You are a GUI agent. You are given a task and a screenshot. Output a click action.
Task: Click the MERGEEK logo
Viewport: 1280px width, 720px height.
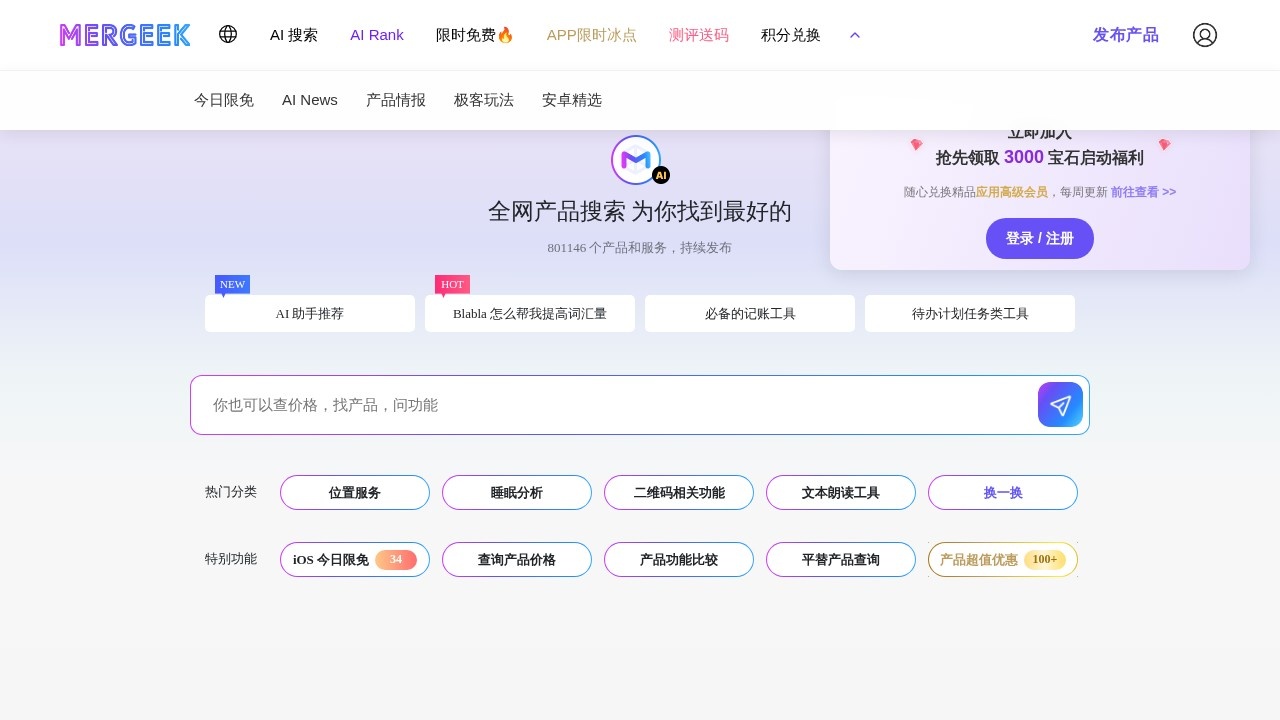point(125,35)
